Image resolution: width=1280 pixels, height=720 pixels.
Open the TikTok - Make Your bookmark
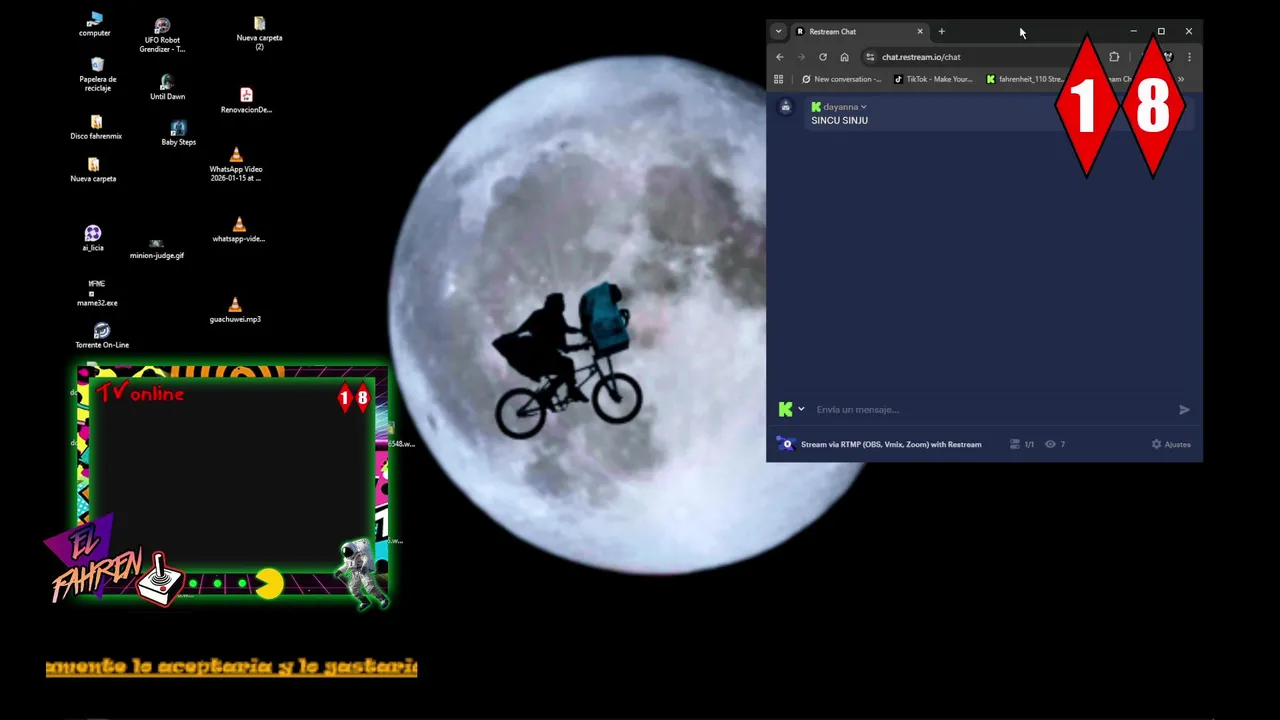932,79
